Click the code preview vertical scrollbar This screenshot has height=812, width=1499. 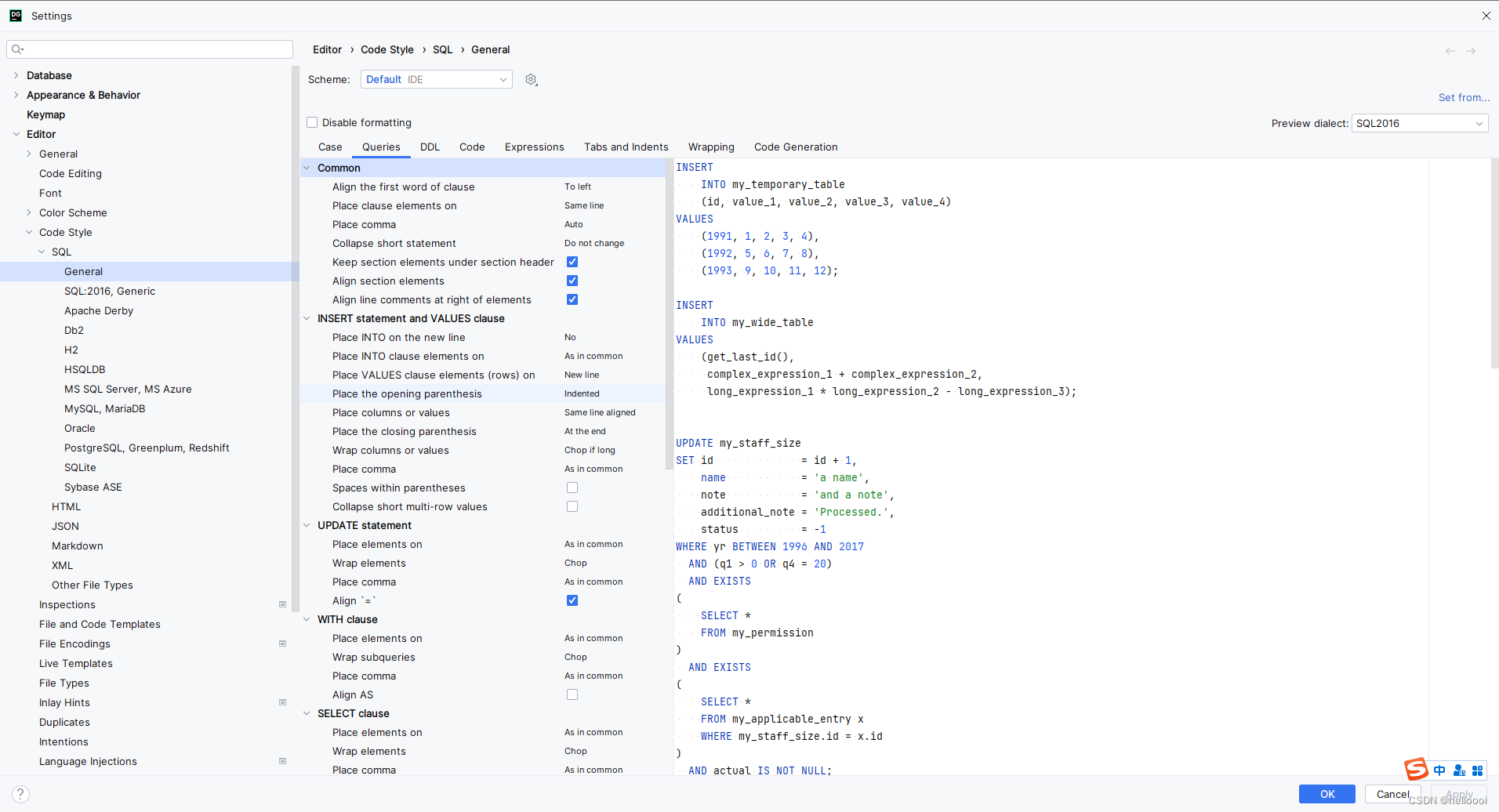1494,263
